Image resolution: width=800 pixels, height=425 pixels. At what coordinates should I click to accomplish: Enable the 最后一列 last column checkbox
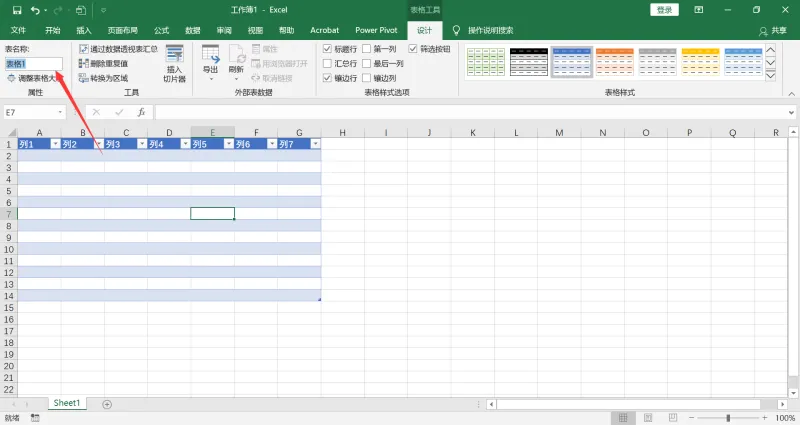pyautogui.click(x=366, y=63)
